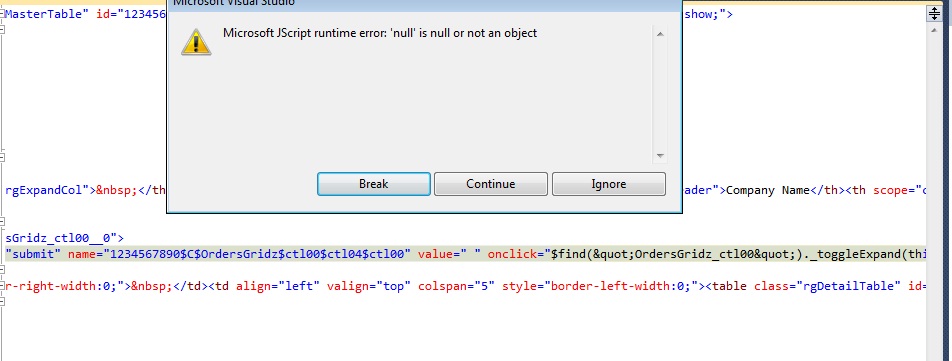
Task: Click the "submit" attribute value in highlighted line
Action: [x=33, y=254]
